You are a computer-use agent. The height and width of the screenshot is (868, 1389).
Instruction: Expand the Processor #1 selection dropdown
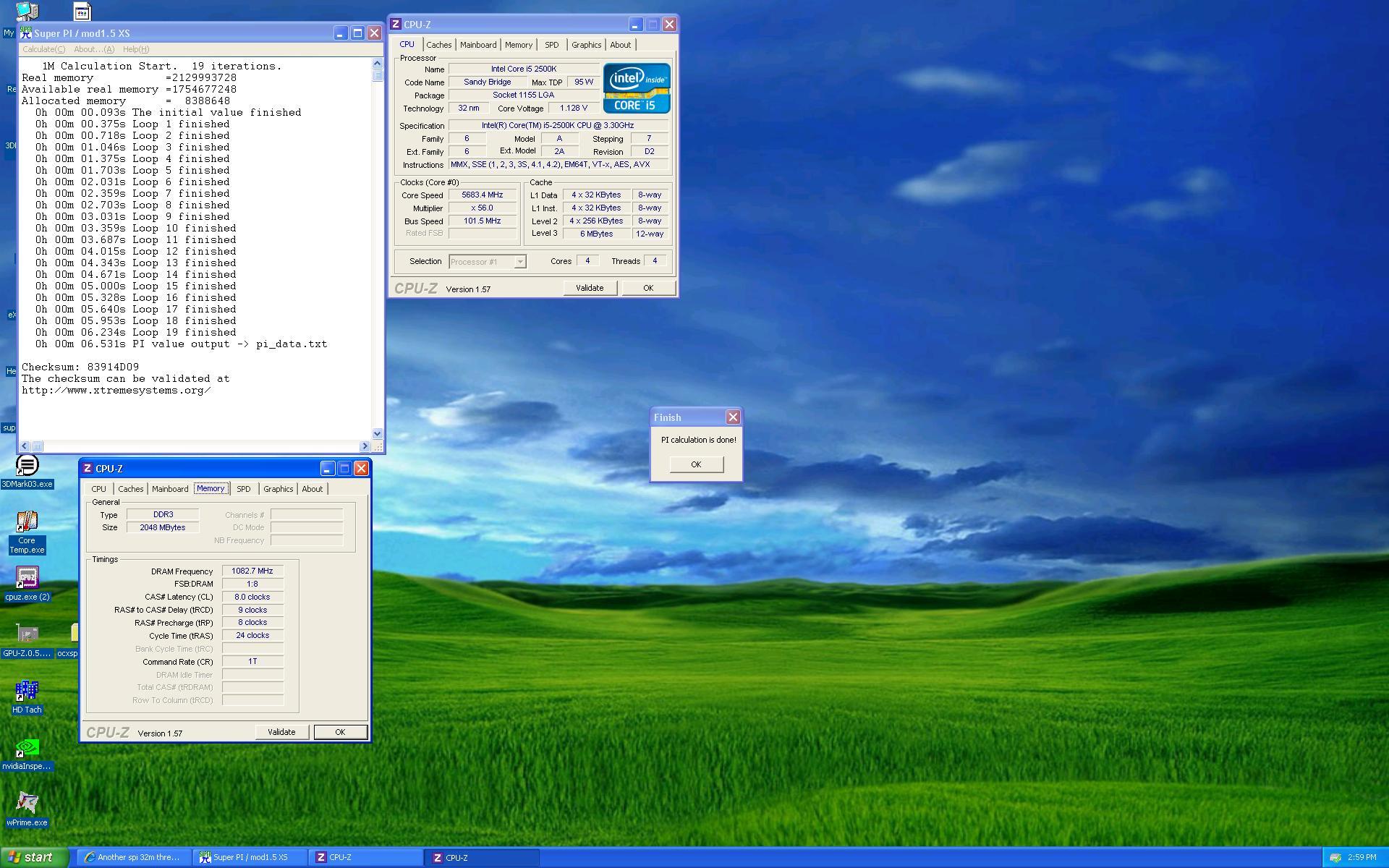(519, 262)
